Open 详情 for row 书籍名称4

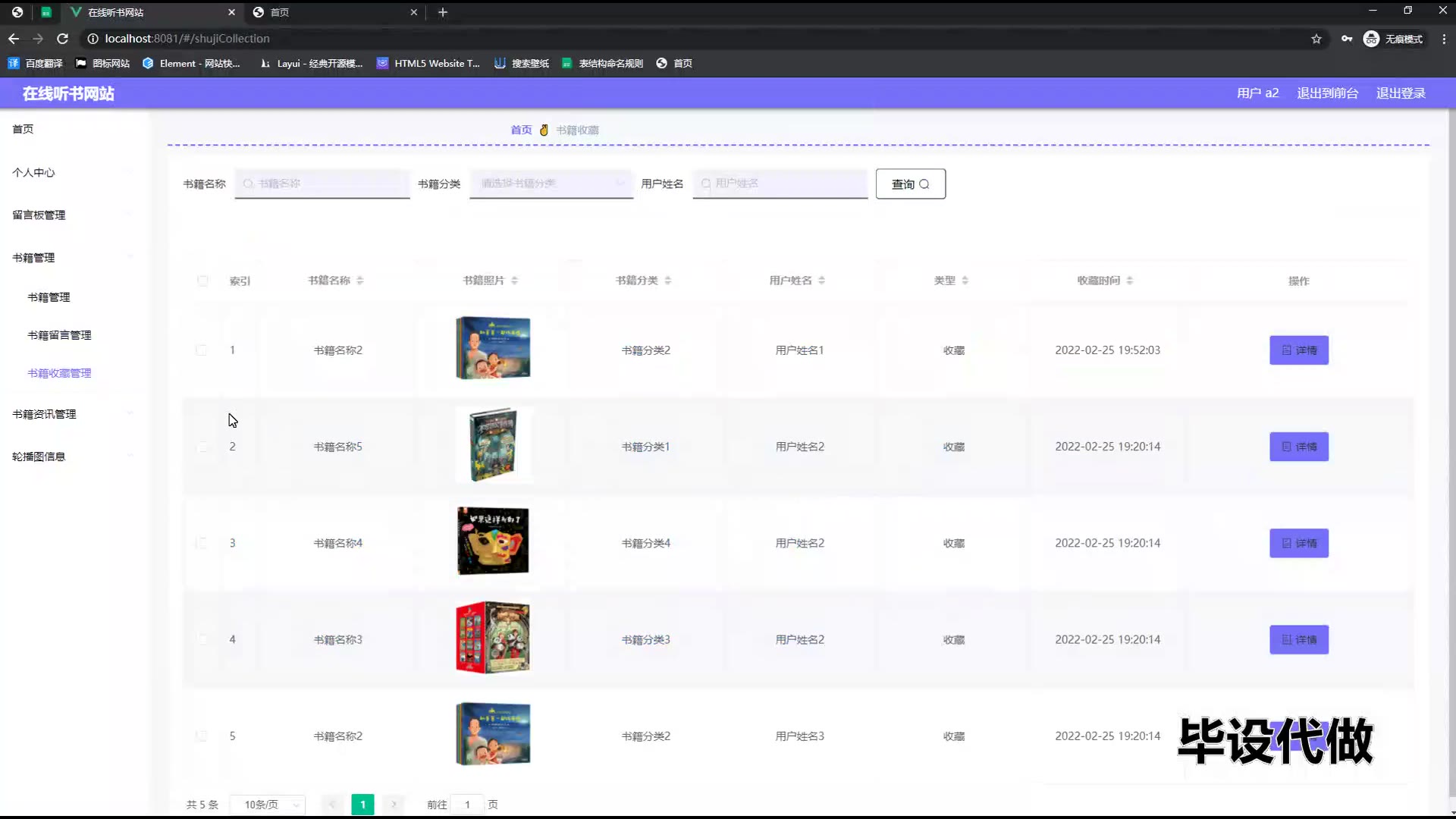[x=1299, y=543]
